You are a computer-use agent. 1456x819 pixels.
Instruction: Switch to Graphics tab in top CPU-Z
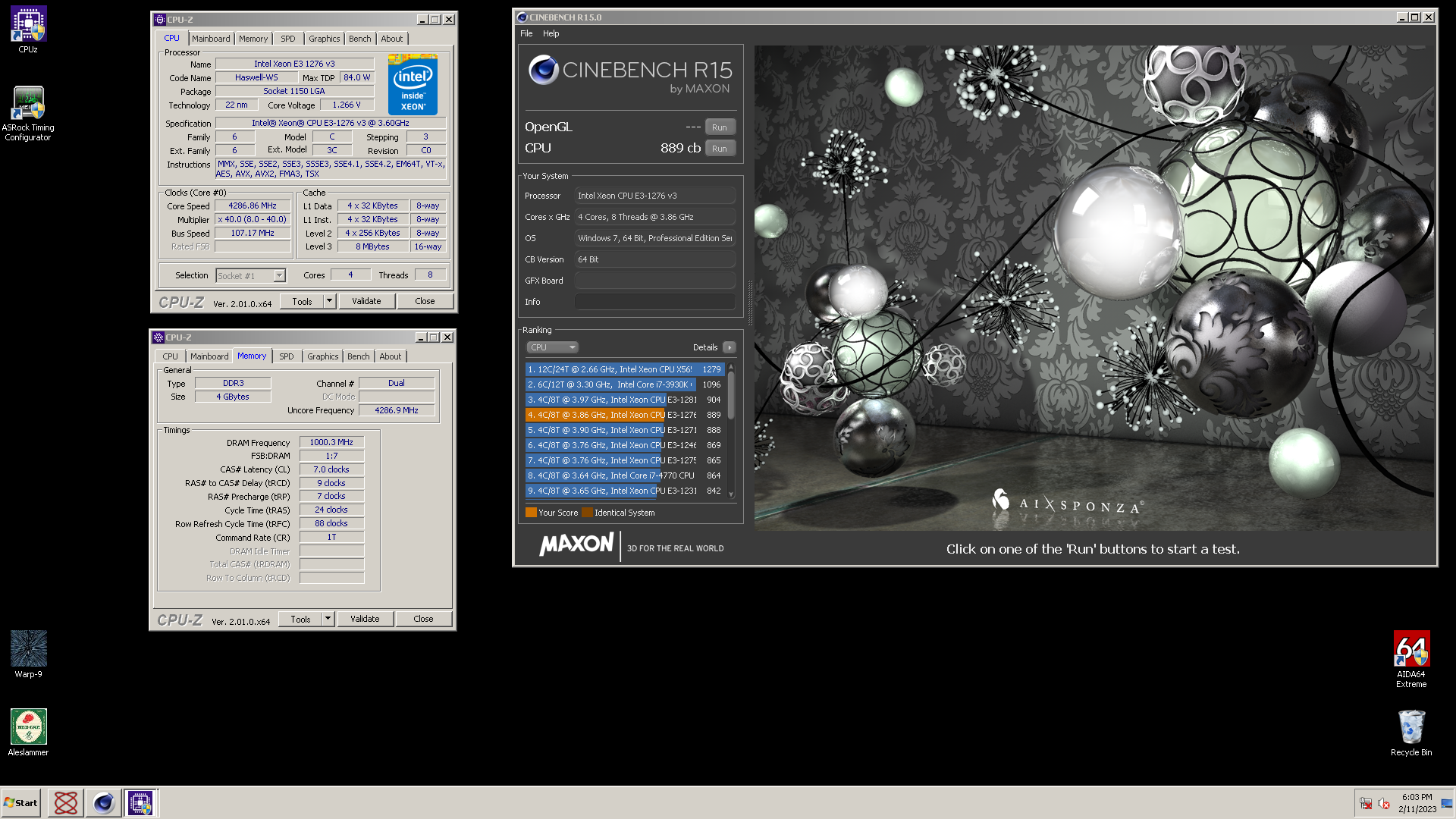[325, 39]
